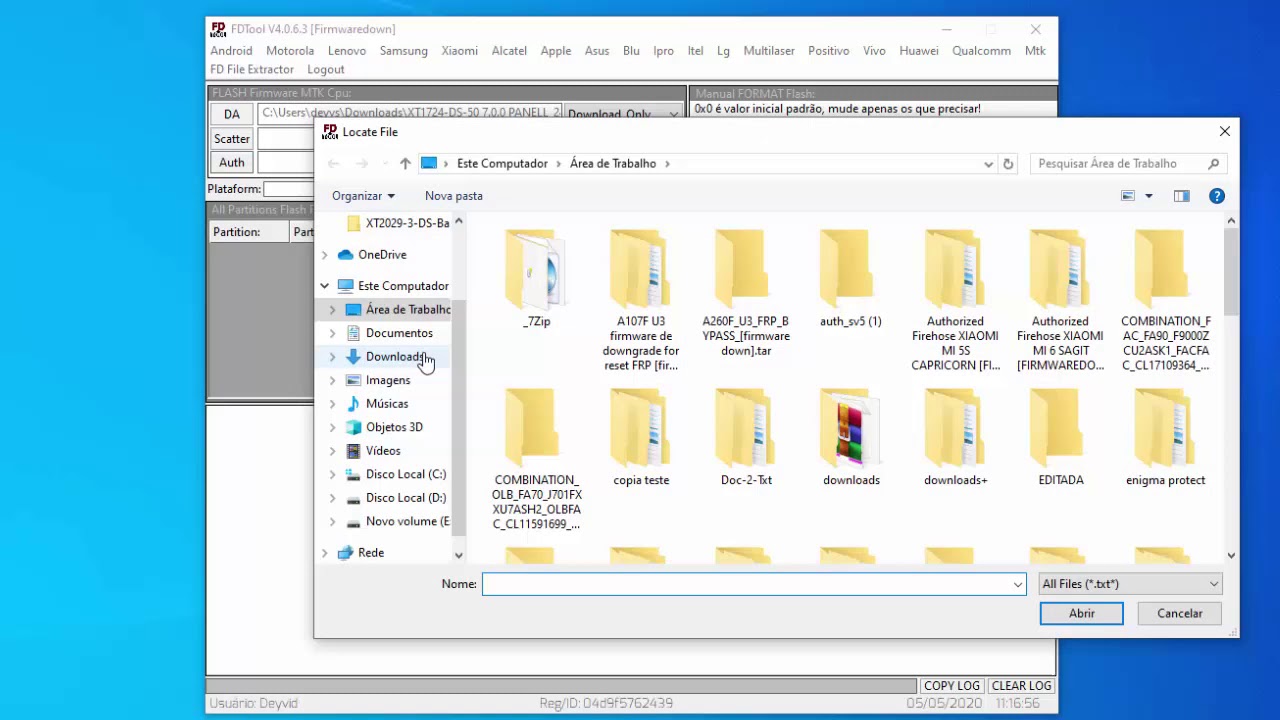Open the Xiaomi menu in FDTool
Screen dimensions: 1280x720
(x=459, y=51)
